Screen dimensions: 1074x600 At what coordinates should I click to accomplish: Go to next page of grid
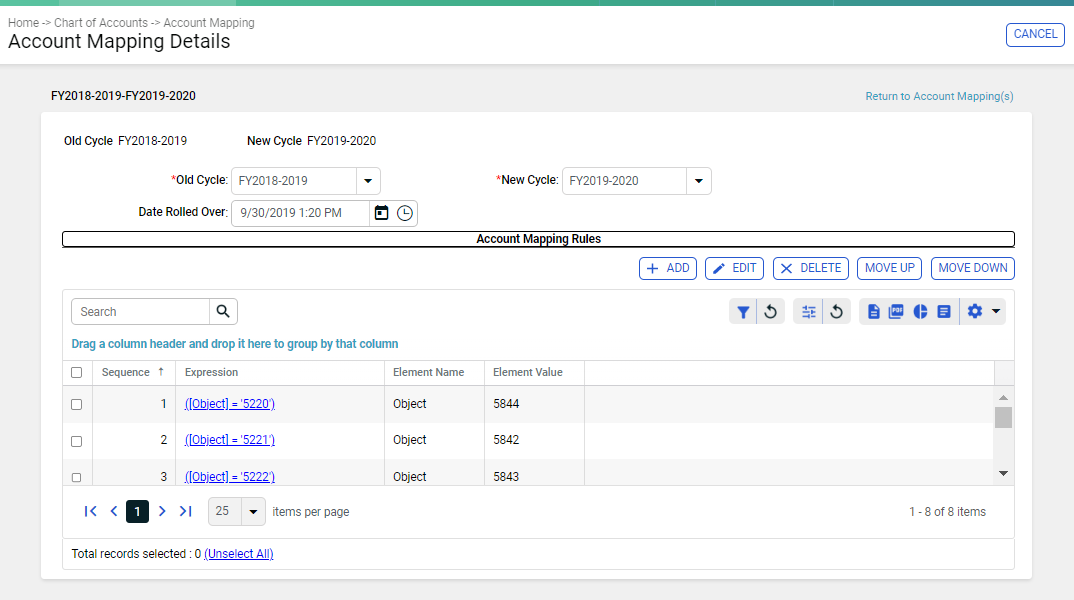click(162, 511)
